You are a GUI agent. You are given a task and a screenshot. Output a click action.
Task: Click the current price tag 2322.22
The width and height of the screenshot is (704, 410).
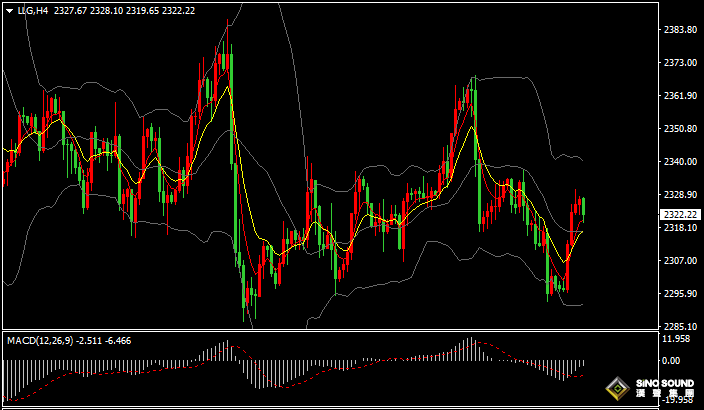coord(680,213)
